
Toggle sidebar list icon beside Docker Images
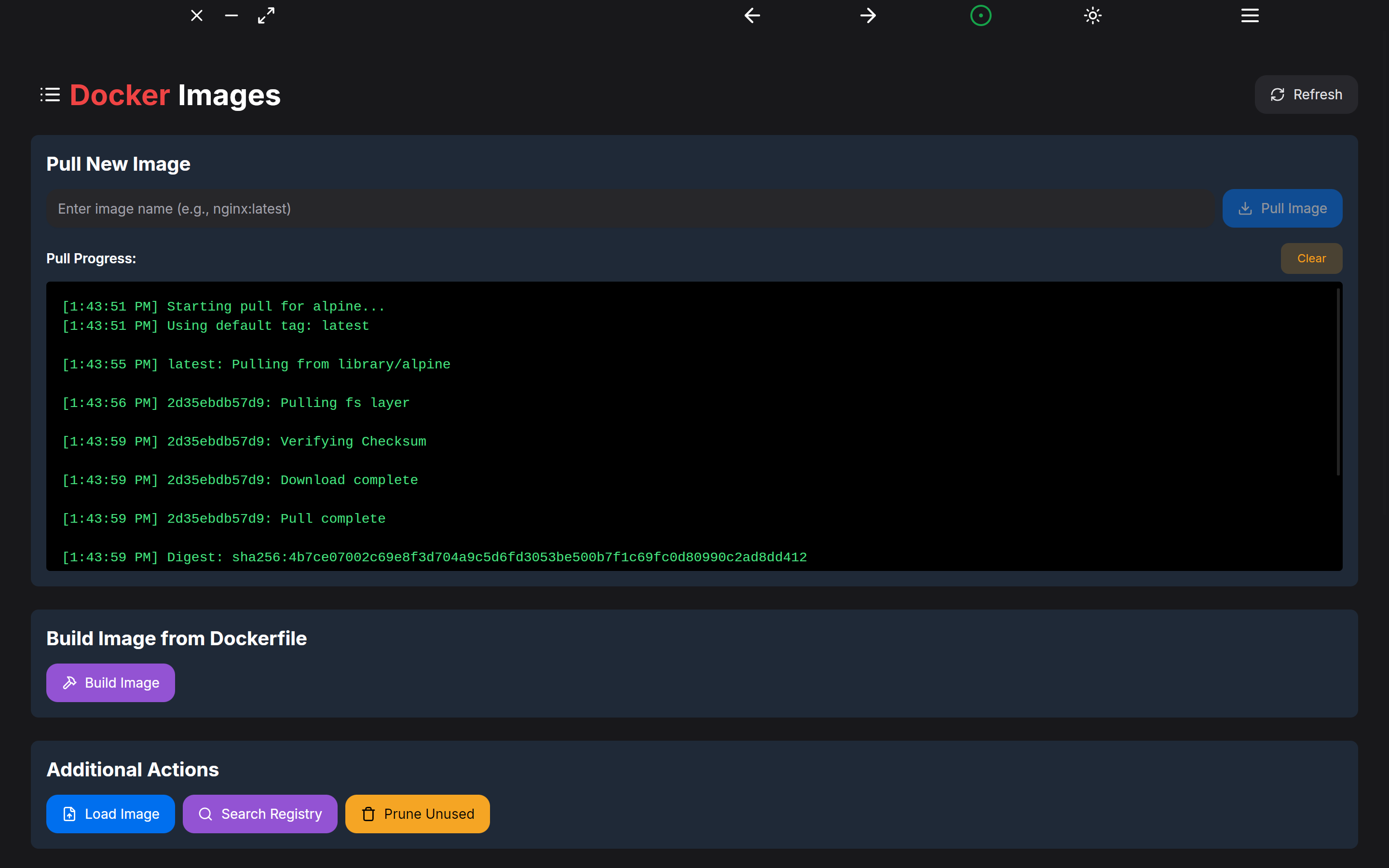50,95
